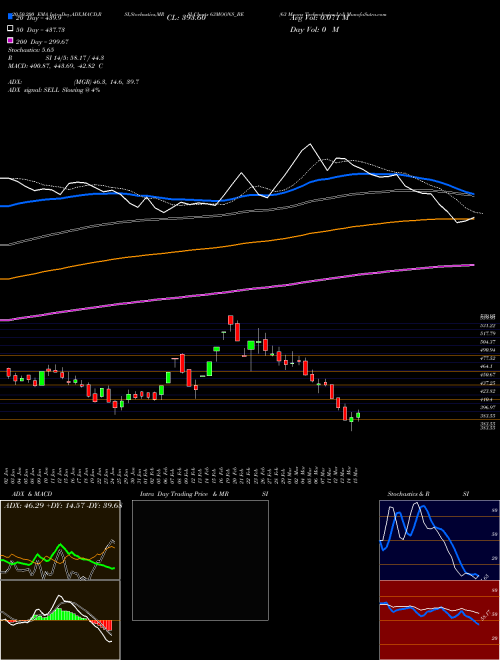Click the magenta 200 Day EMA line

pyautogui.click(x=237, y=290)
